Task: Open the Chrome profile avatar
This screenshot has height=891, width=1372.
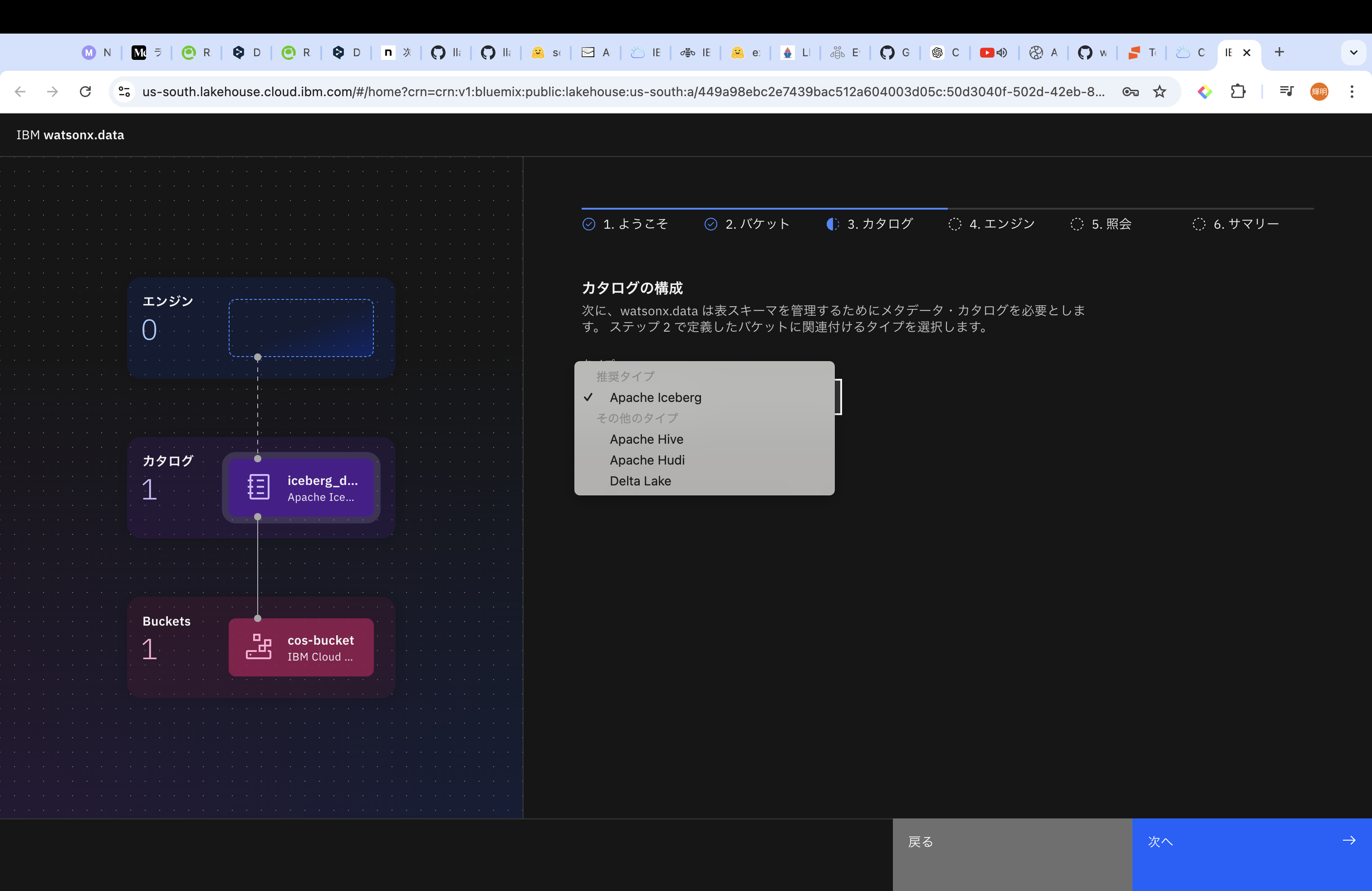Action: (1319, 92)
